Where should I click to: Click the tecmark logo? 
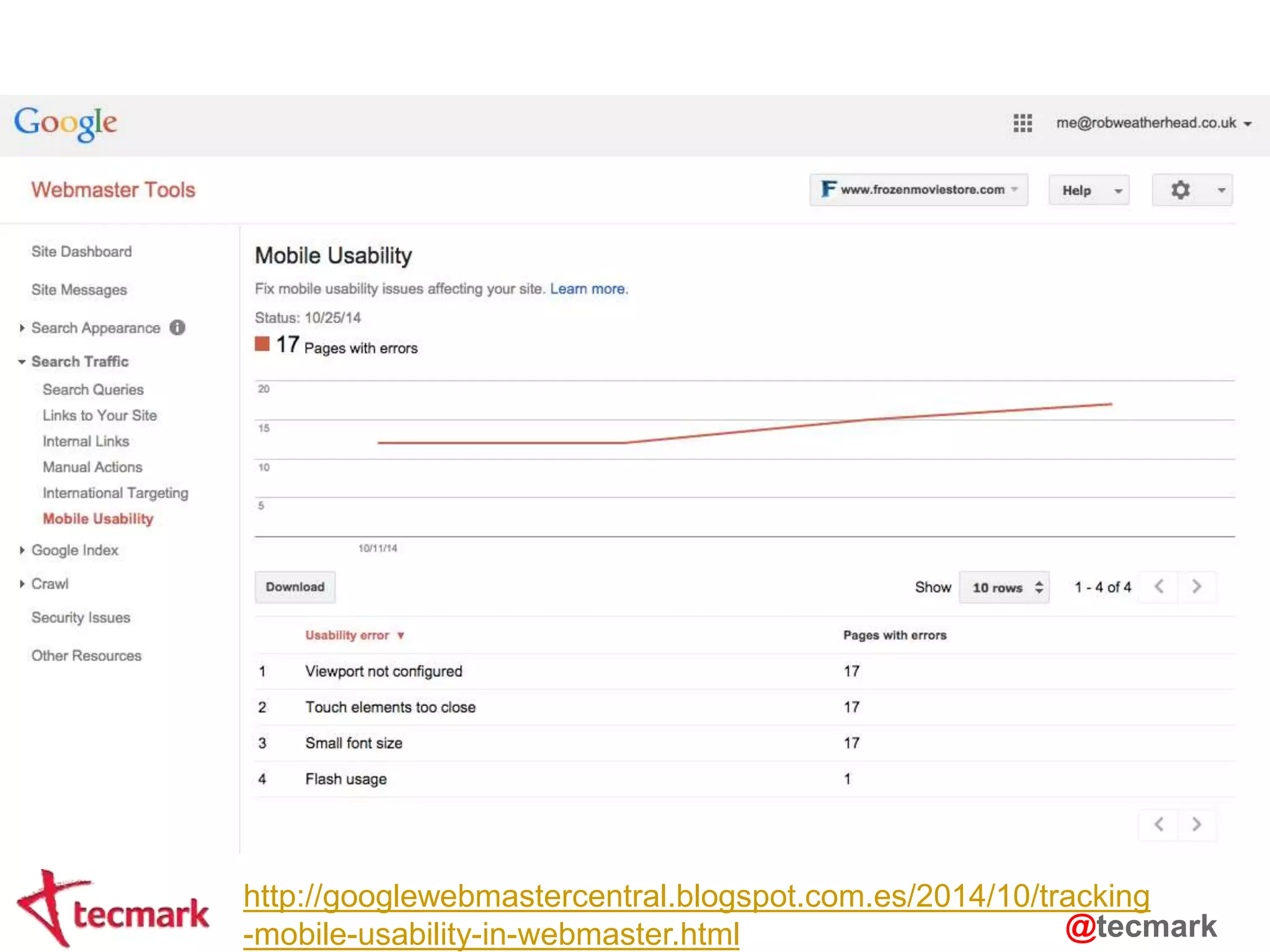(112, 909)
